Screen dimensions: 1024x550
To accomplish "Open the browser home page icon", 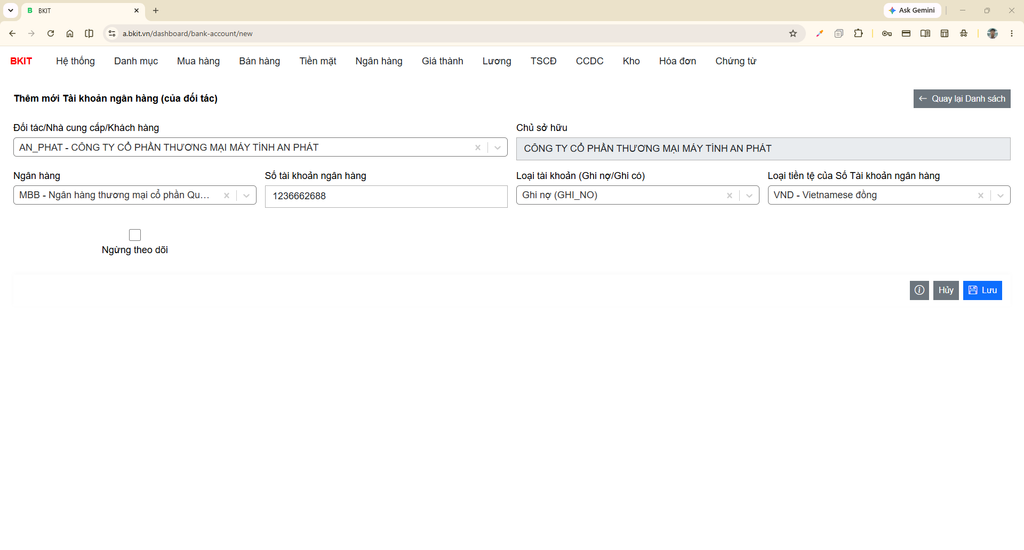I will coord(70,33).
